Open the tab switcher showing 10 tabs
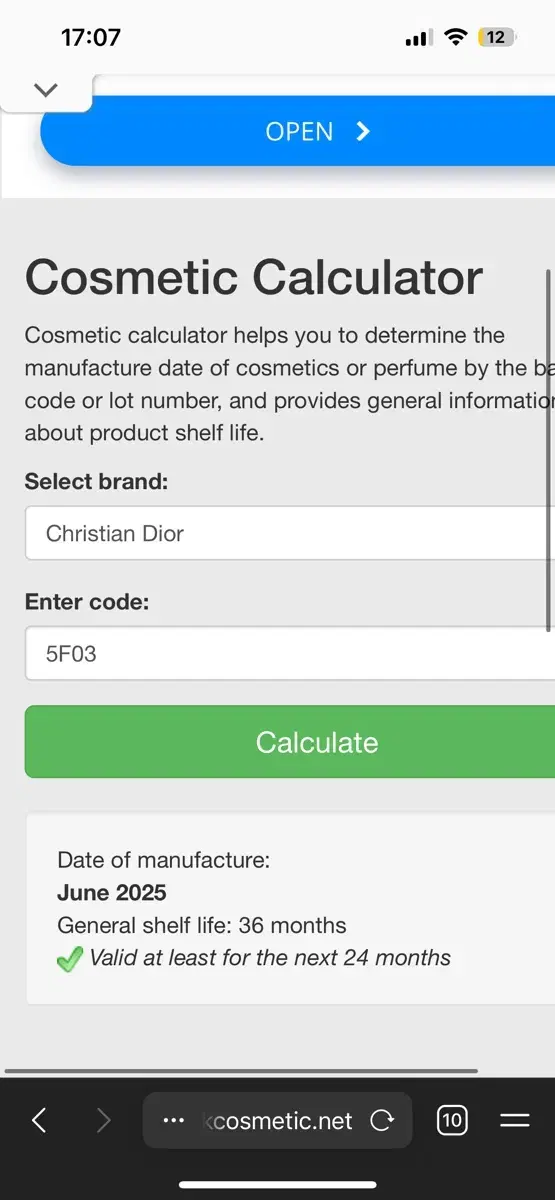 point(452,1121)
